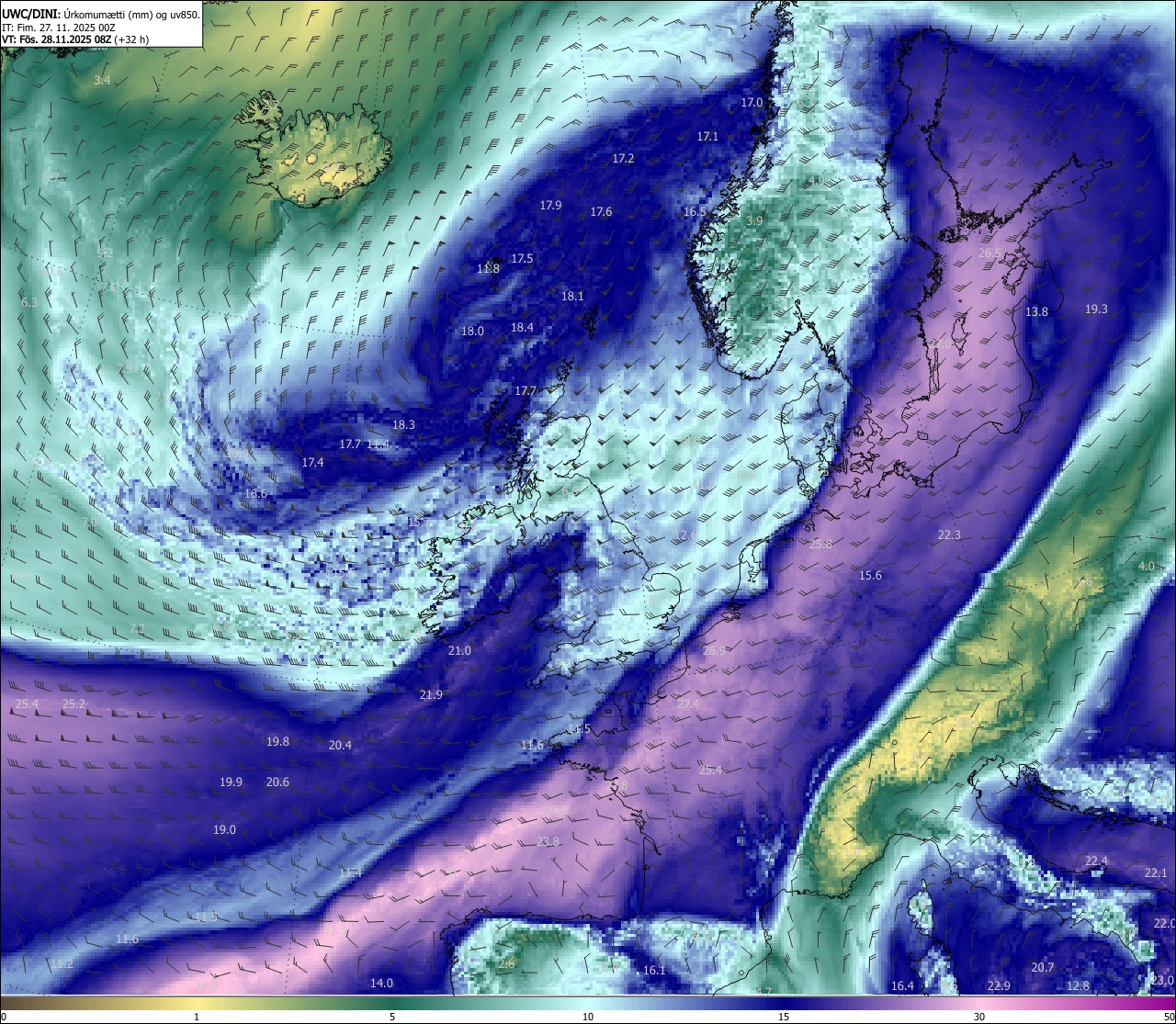
Task: Click the color scale label 30
Action: 979,1017
